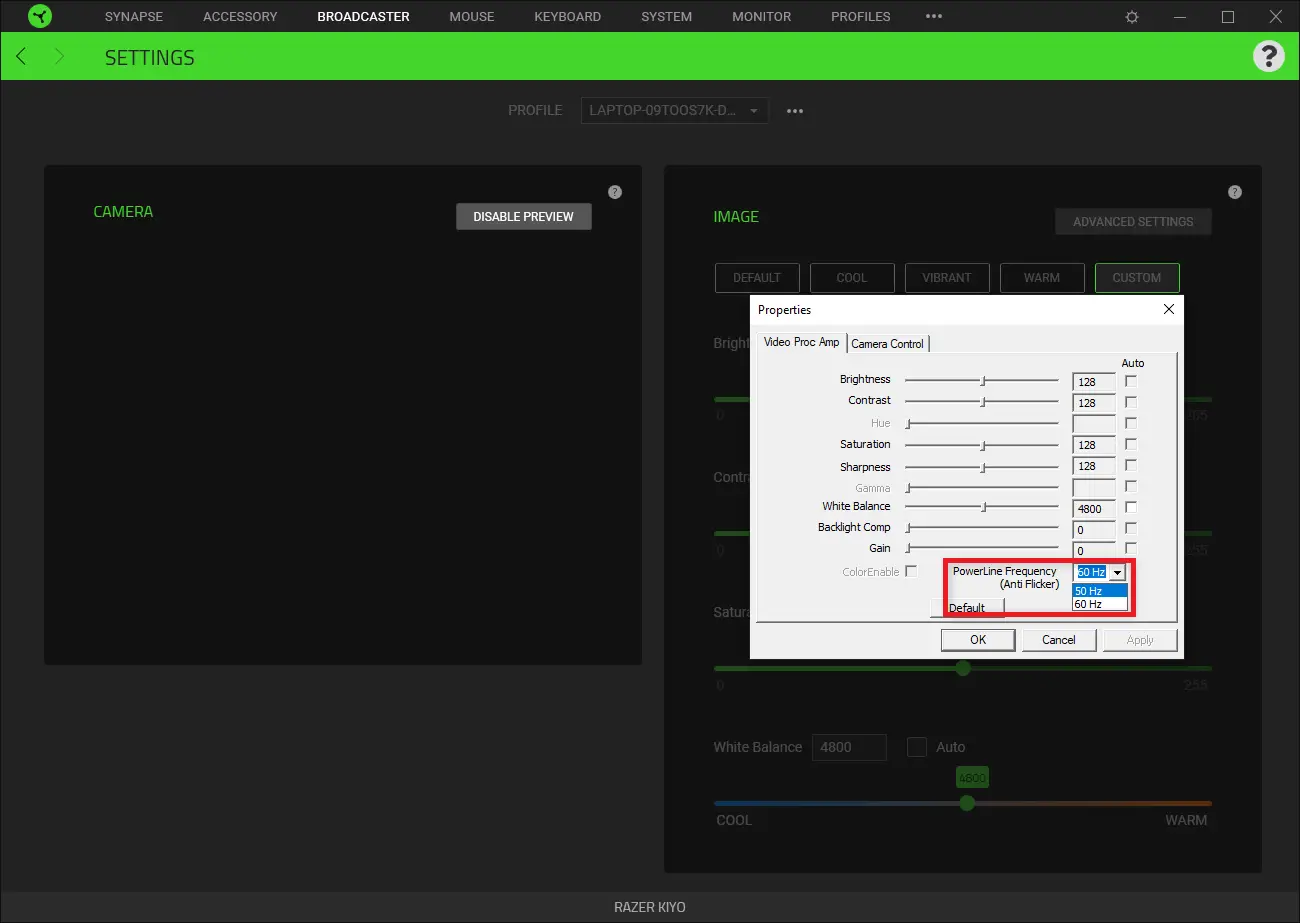Toggle the Auto checkbox beside White Balance 4800

(x=917, y=747)
